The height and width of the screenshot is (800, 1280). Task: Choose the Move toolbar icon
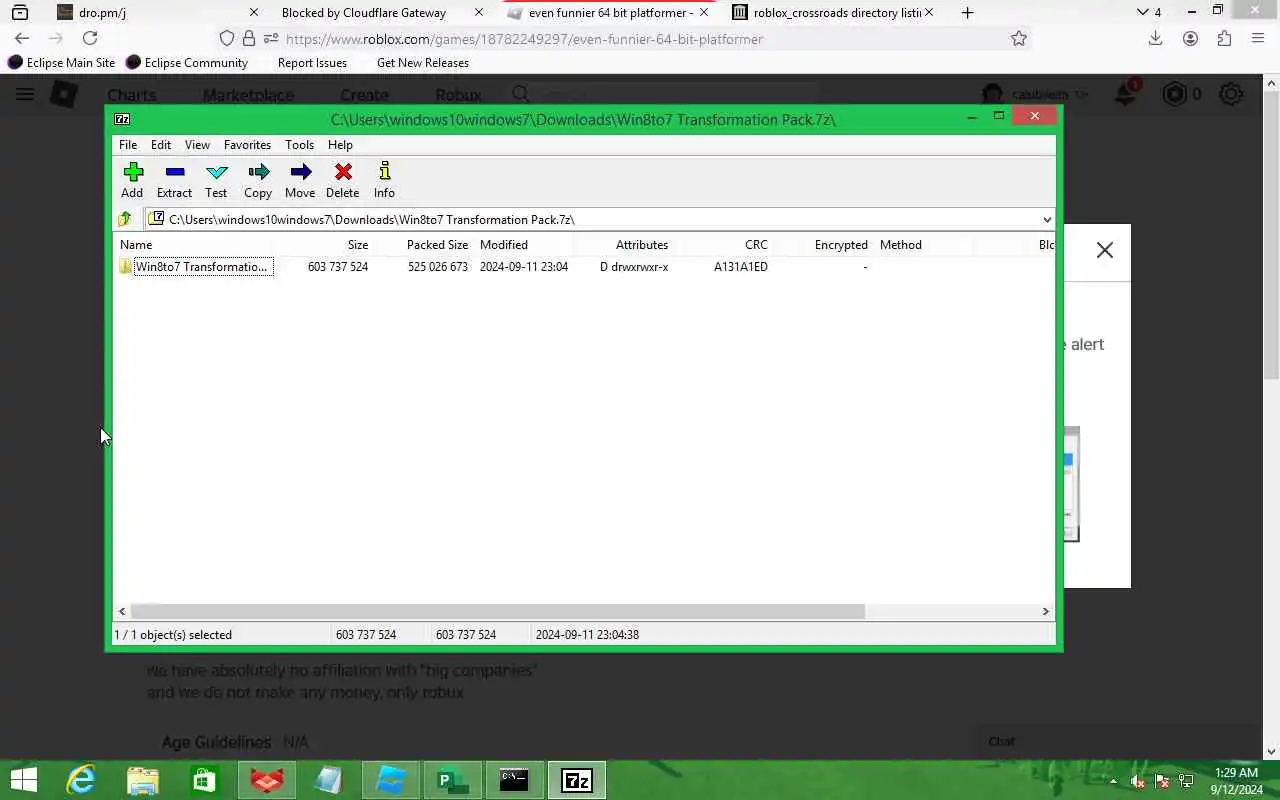tap(300, 180)
